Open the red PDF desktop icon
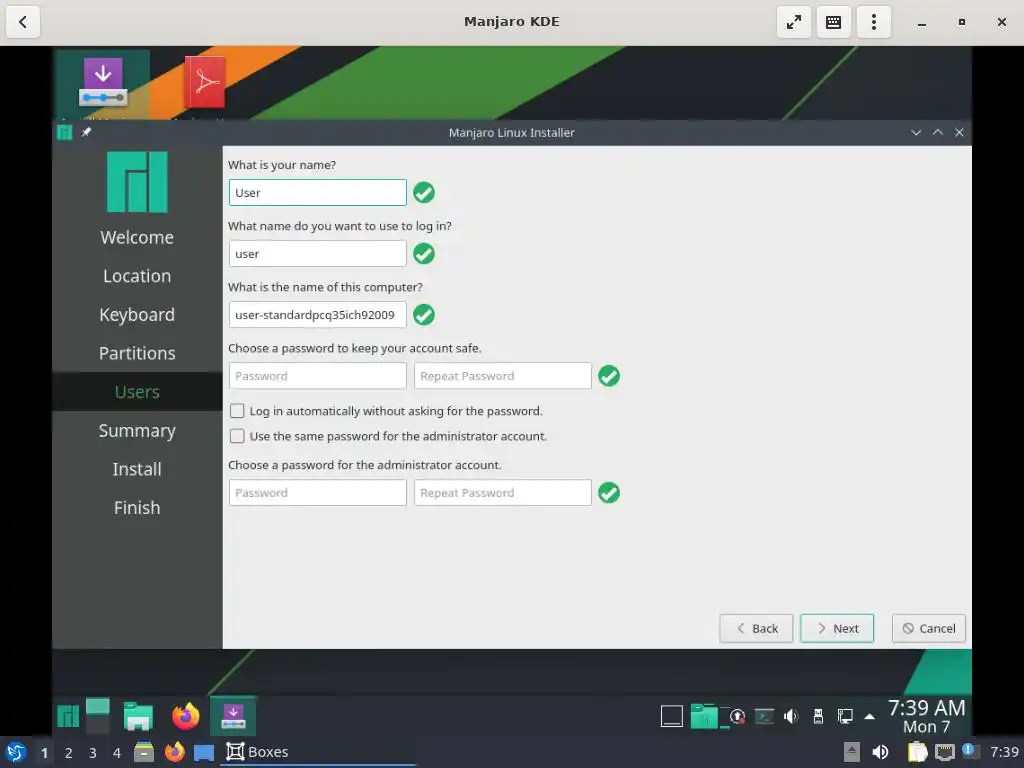1024x768 pixels. coord(205,82)
